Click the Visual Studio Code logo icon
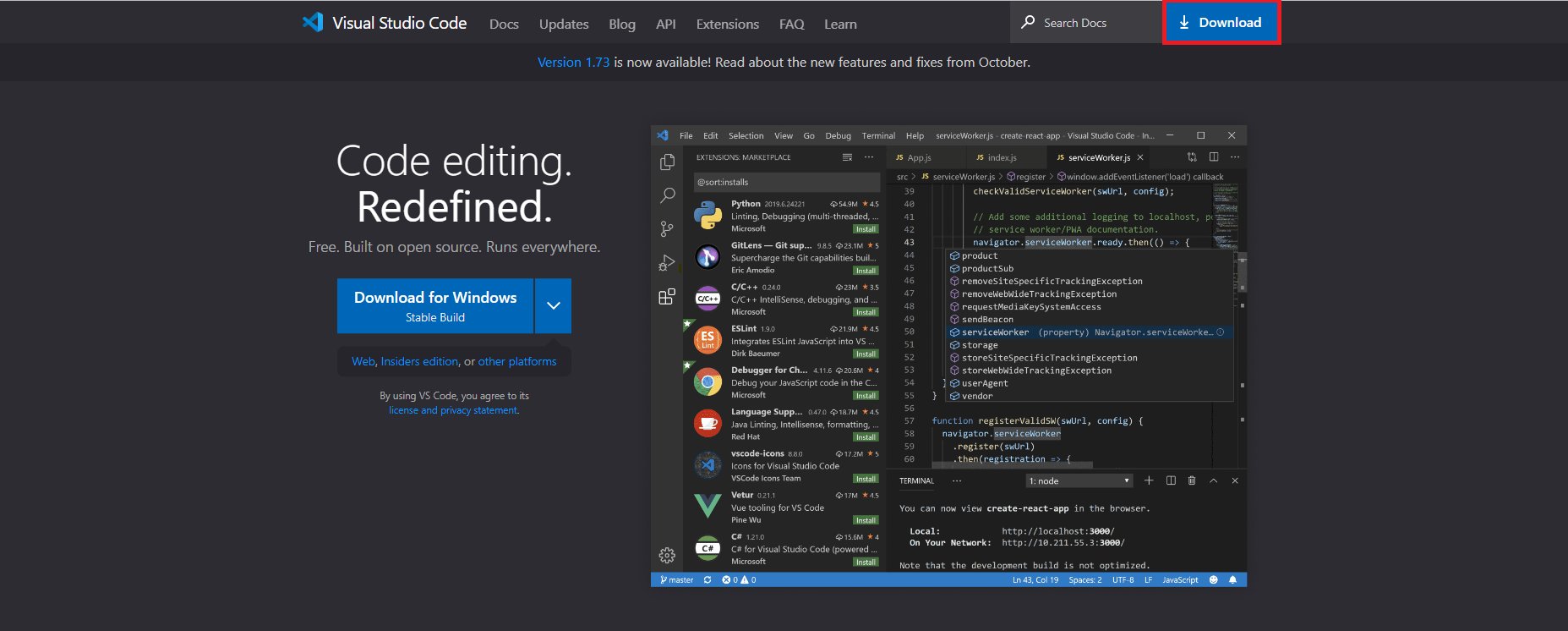Viewport: 1568px width, 631px height. coord(313,23)
